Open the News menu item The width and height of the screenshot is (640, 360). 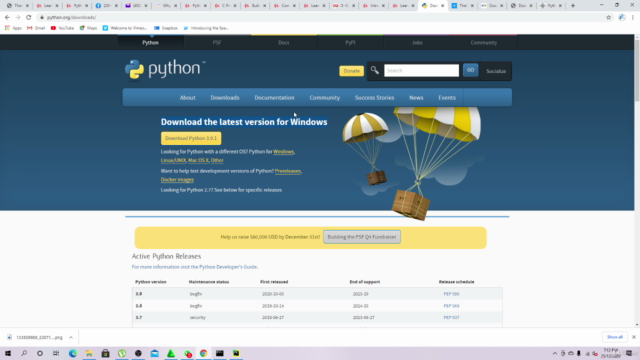(x=416, y=98)
